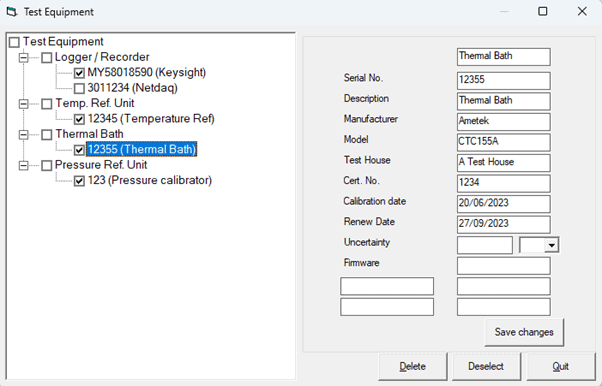Click the Serial No. input field

(x=504, y=81)
